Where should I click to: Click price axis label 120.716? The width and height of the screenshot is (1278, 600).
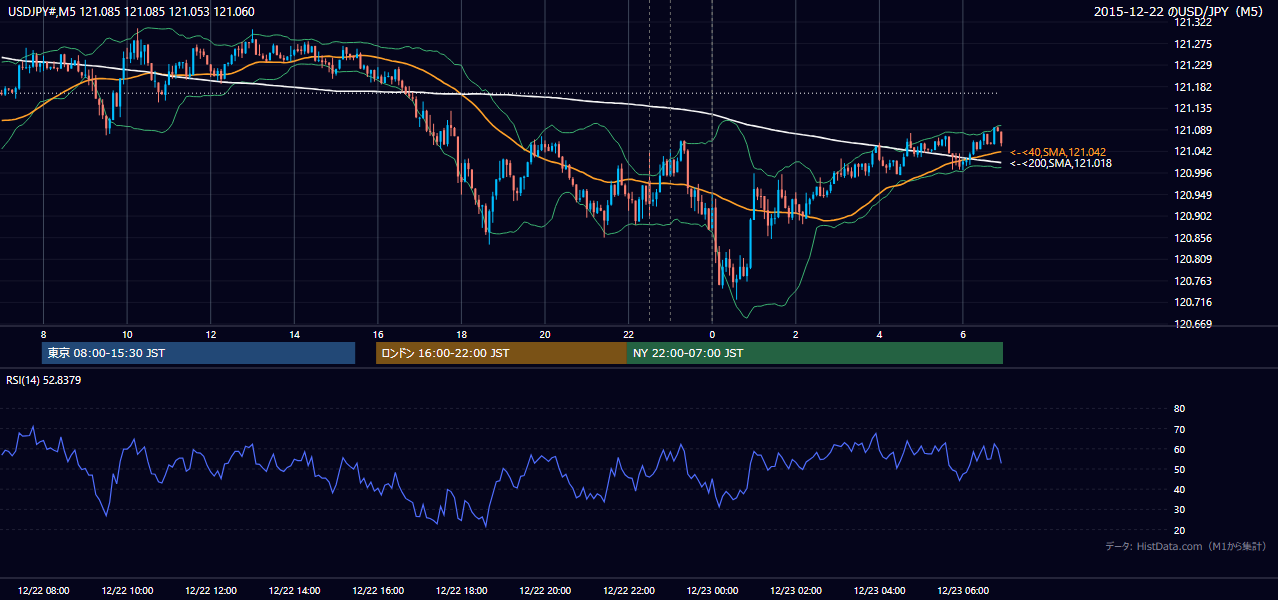click(1193, 302)
